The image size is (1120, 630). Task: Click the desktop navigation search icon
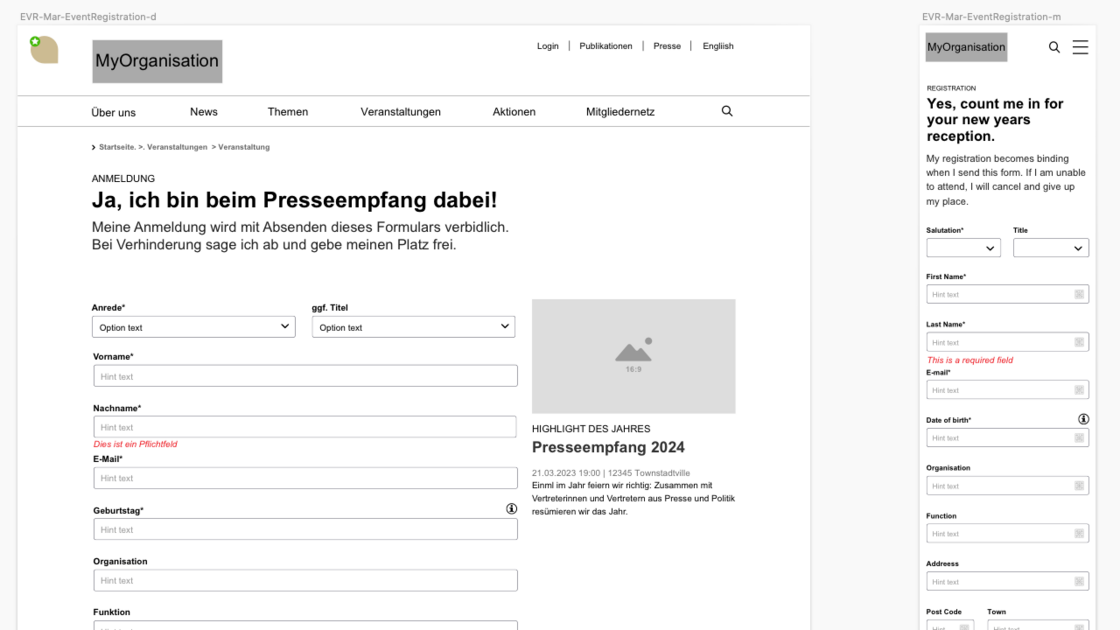[727, 111]
